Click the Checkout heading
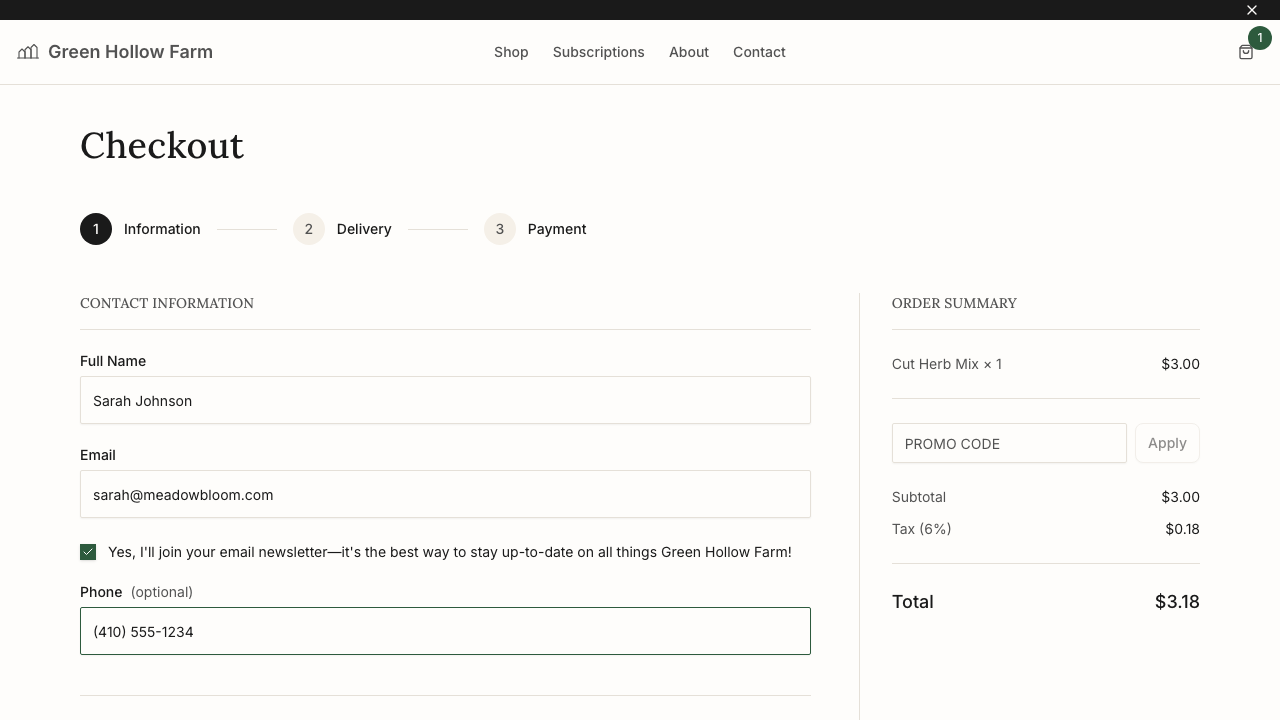Screen dimensions: 1280x720 162,146
